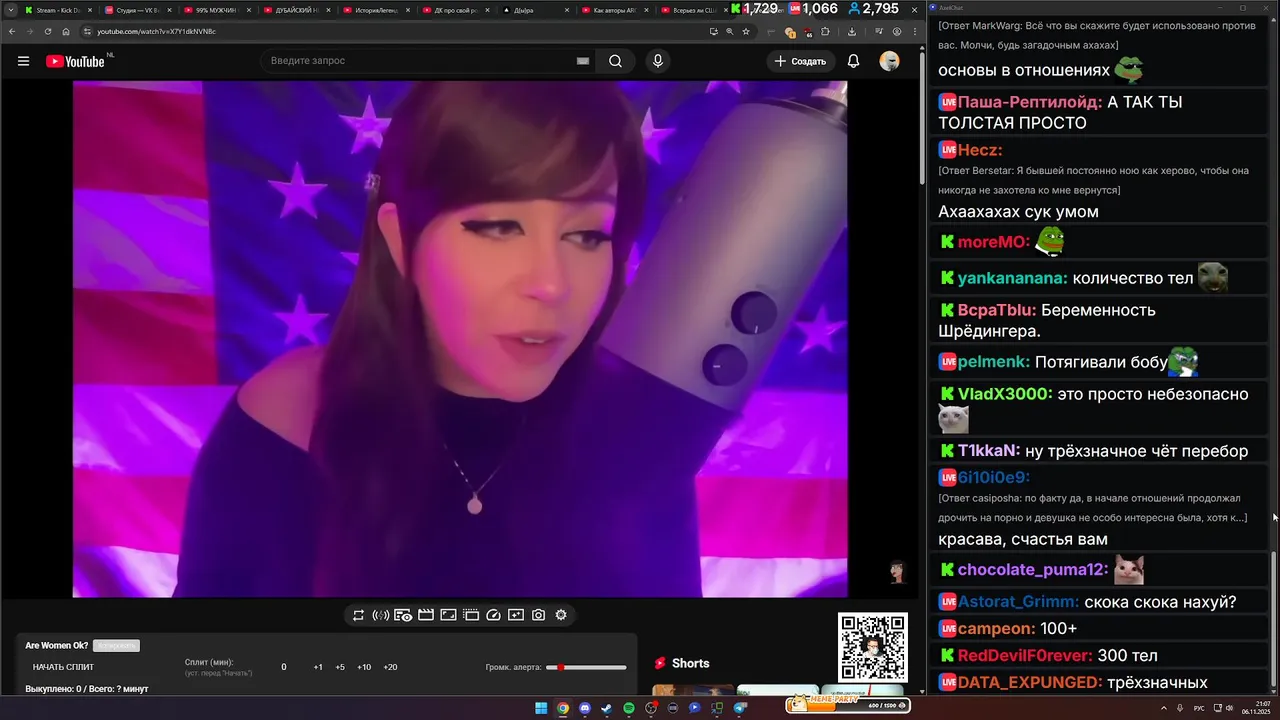This screenshot has height=720, width=1280.
Task: Add +5 minutes to the split
Action: [x=340, y=667]
